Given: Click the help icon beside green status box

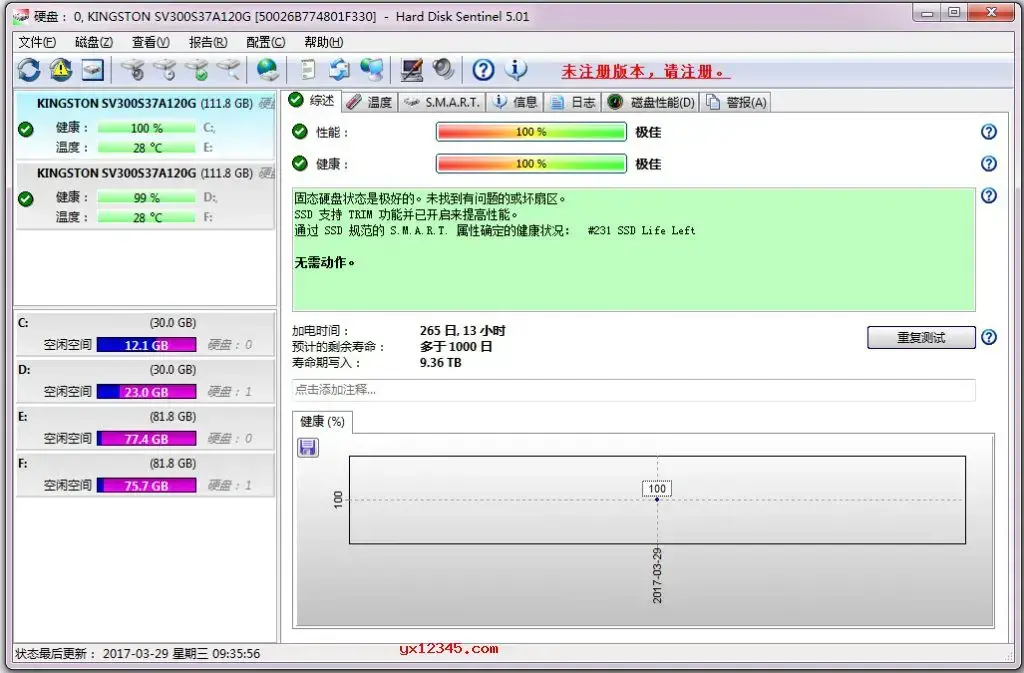Looking at the screenshot, I should tap(989, 195).
